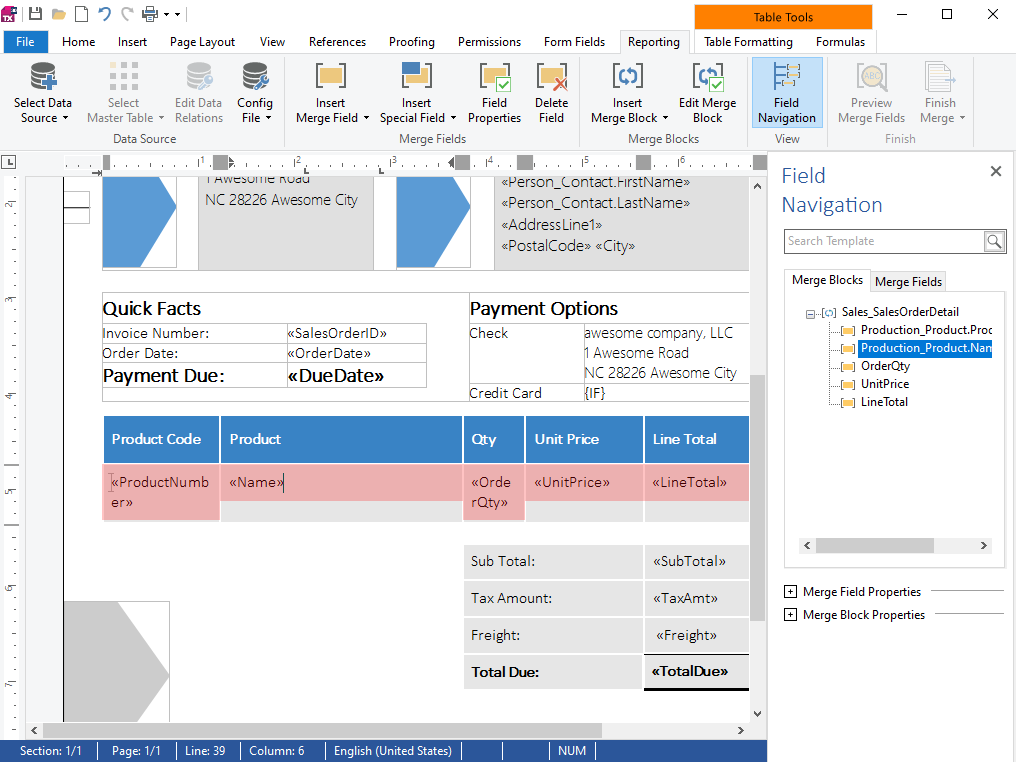Undo the last action
Screen dimensions: 1016x762
coord(104,13)
